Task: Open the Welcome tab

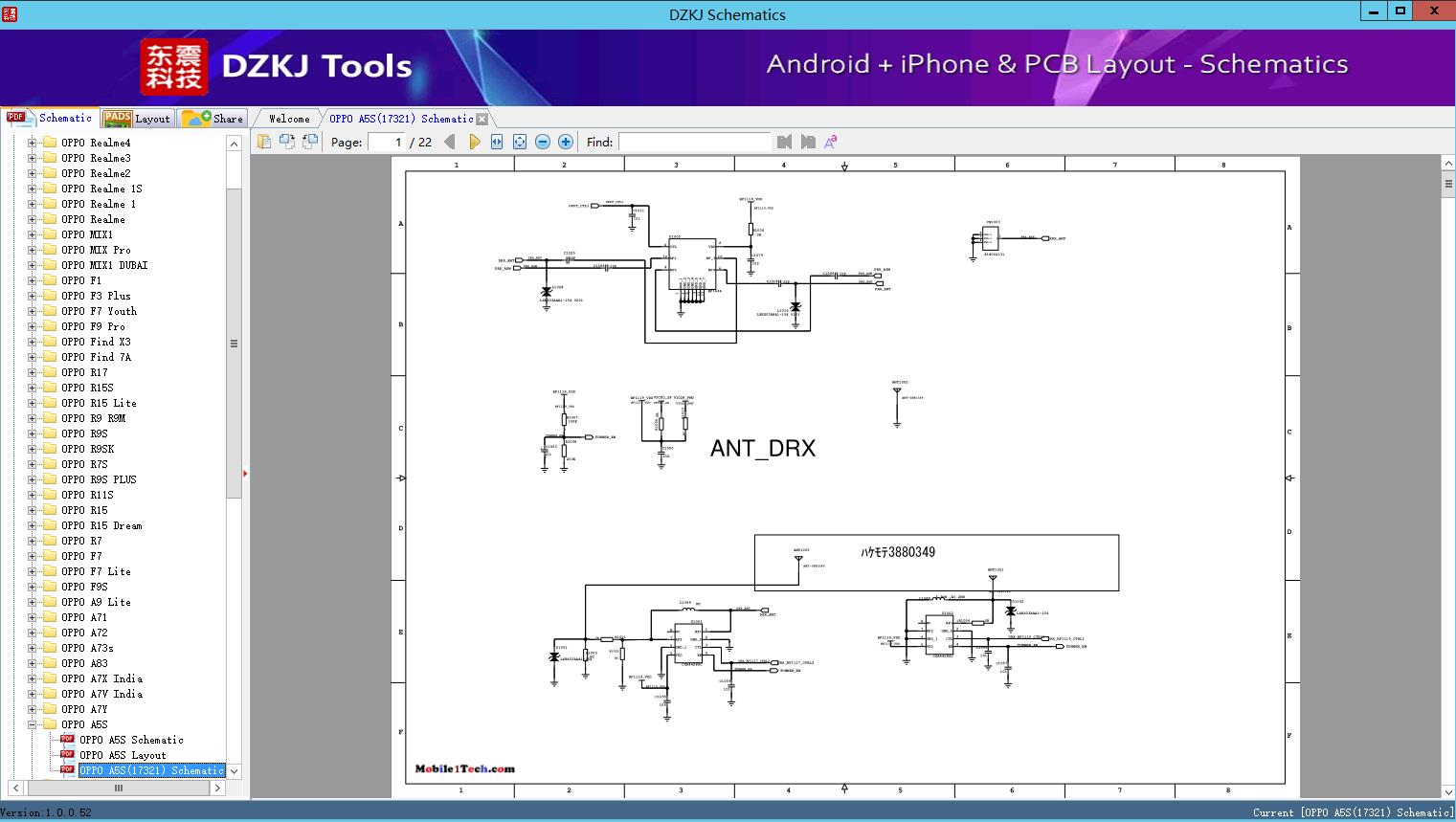Action: pyautogui.click(x=287, y=119)
